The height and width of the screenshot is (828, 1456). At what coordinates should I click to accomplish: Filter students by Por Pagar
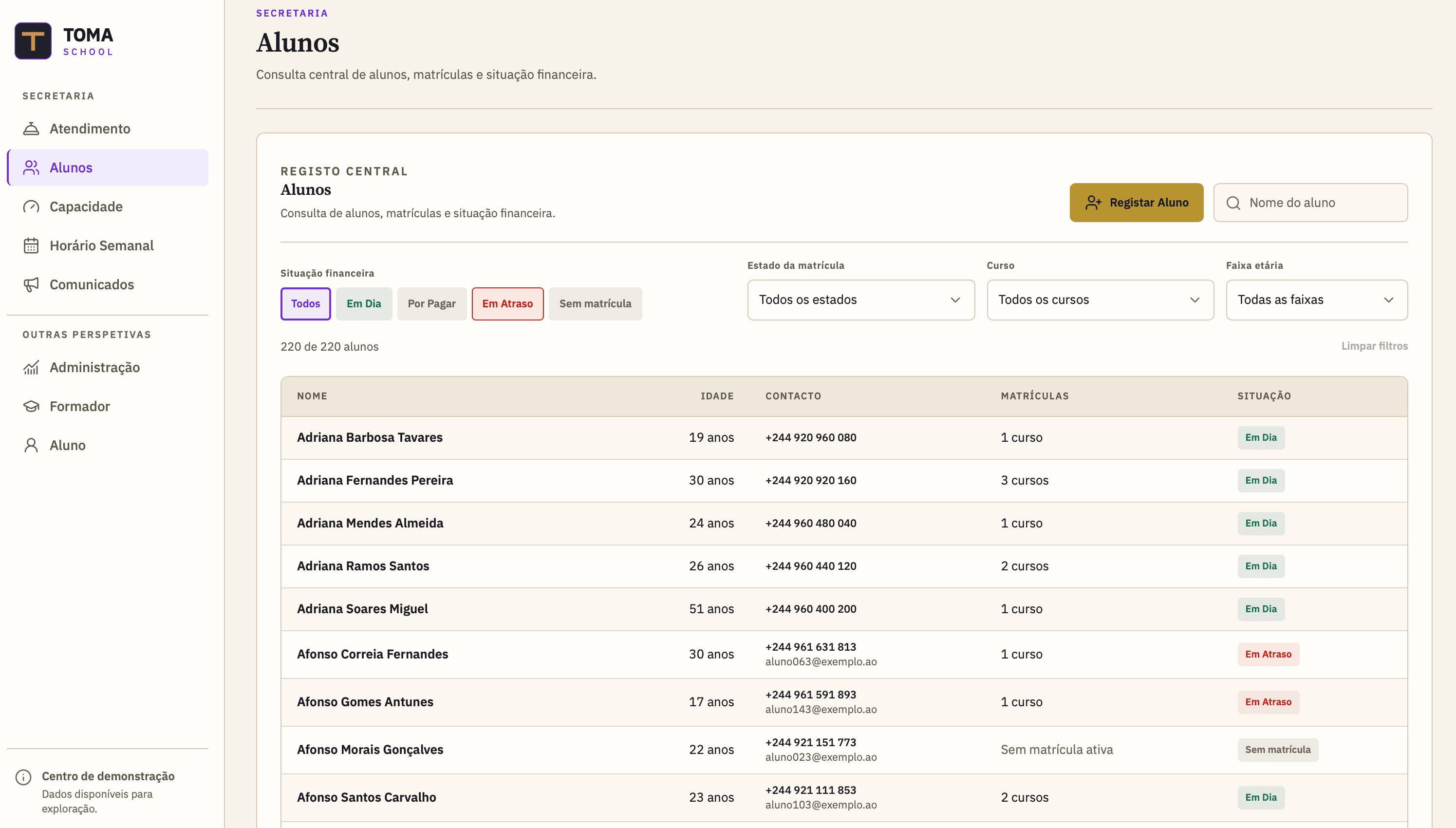click(431, 303)
